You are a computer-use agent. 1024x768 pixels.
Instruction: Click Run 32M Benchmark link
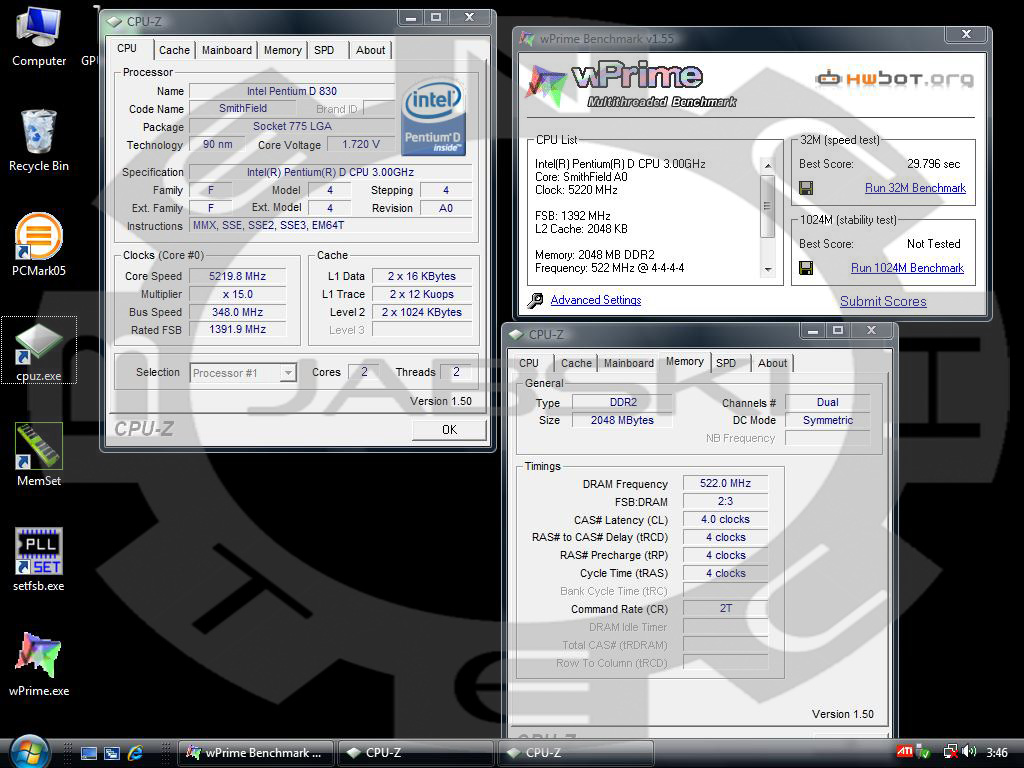pos(915,188)
